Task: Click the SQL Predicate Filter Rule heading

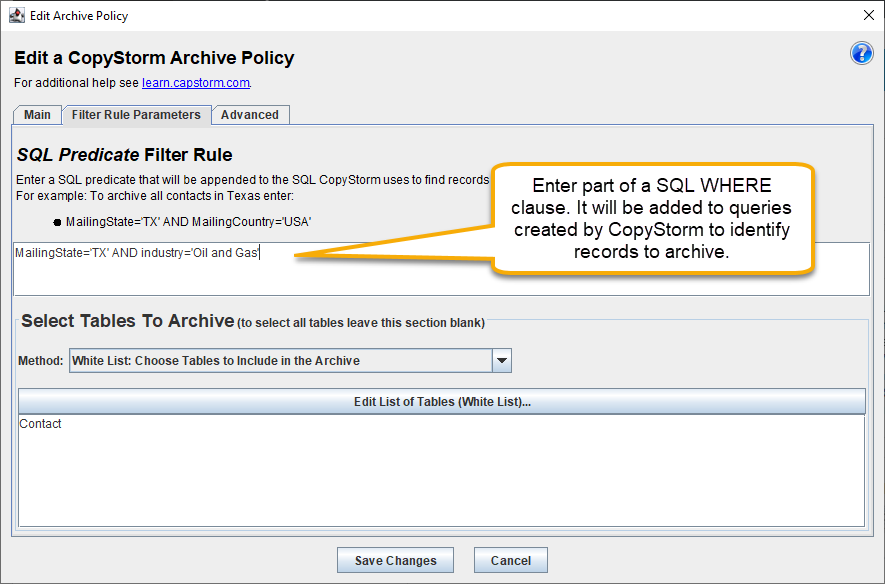Action: pos(124,155)
